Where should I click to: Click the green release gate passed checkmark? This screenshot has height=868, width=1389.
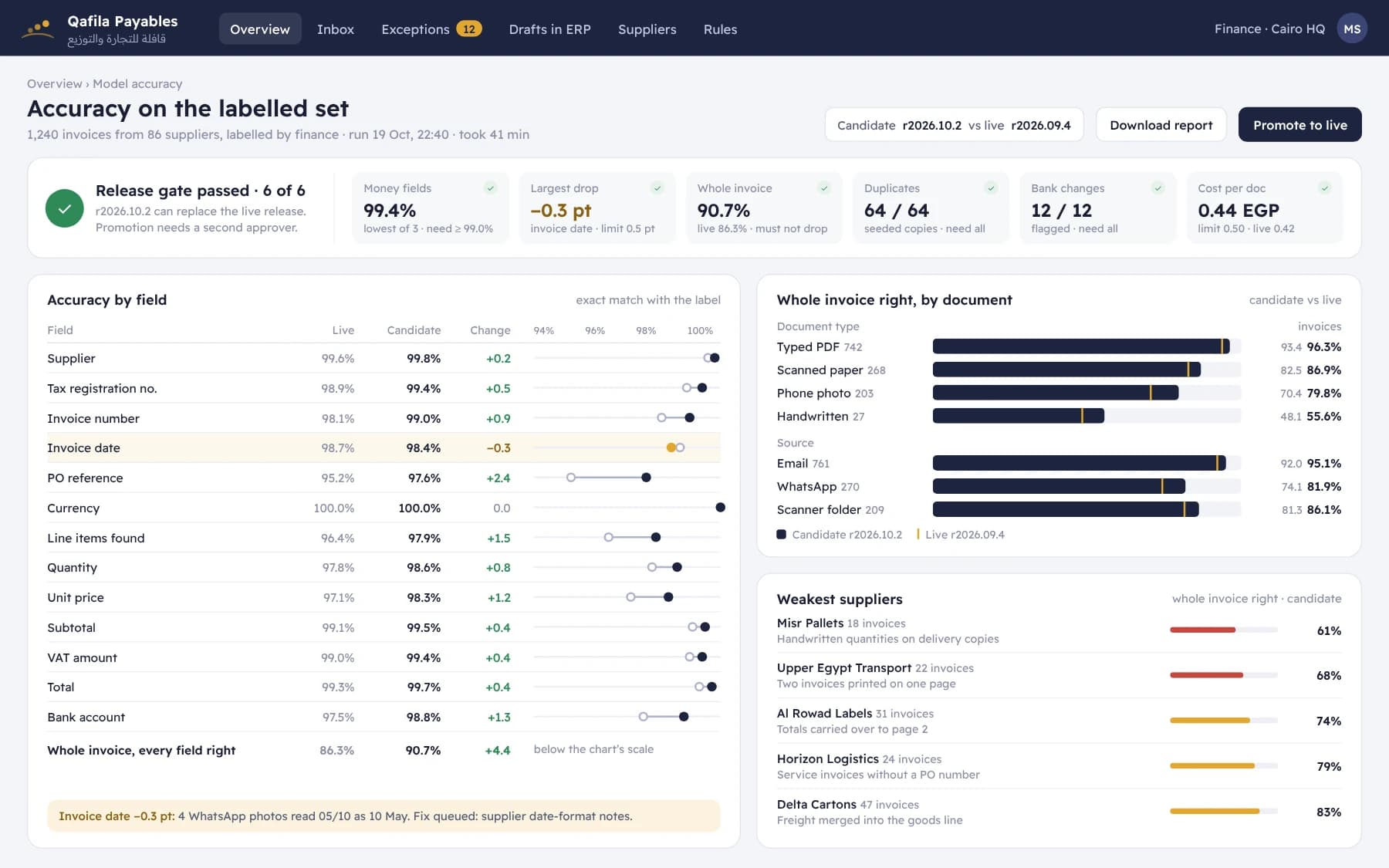(65, 208)
